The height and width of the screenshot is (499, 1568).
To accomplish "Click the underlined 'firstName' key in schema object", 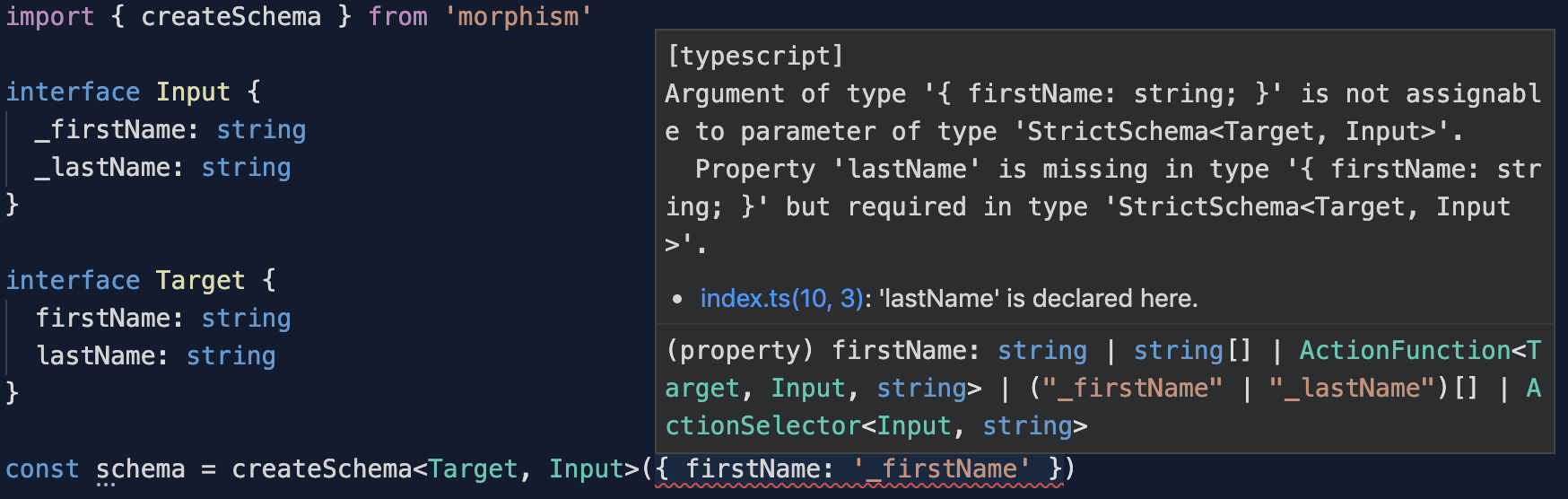I will click(752, 468).
